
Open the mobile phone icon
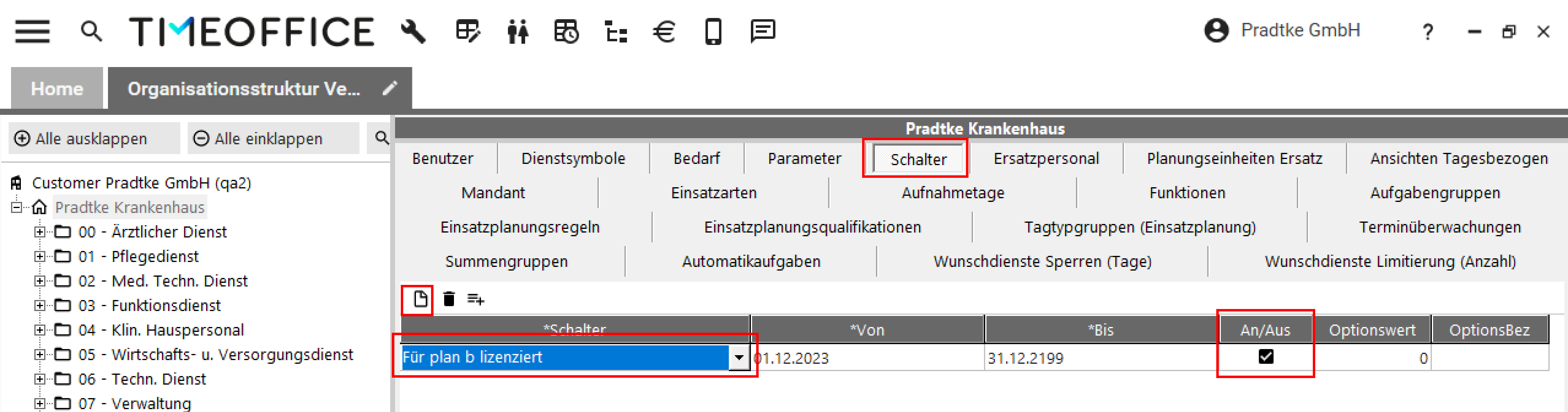click(x=713, y=31)
